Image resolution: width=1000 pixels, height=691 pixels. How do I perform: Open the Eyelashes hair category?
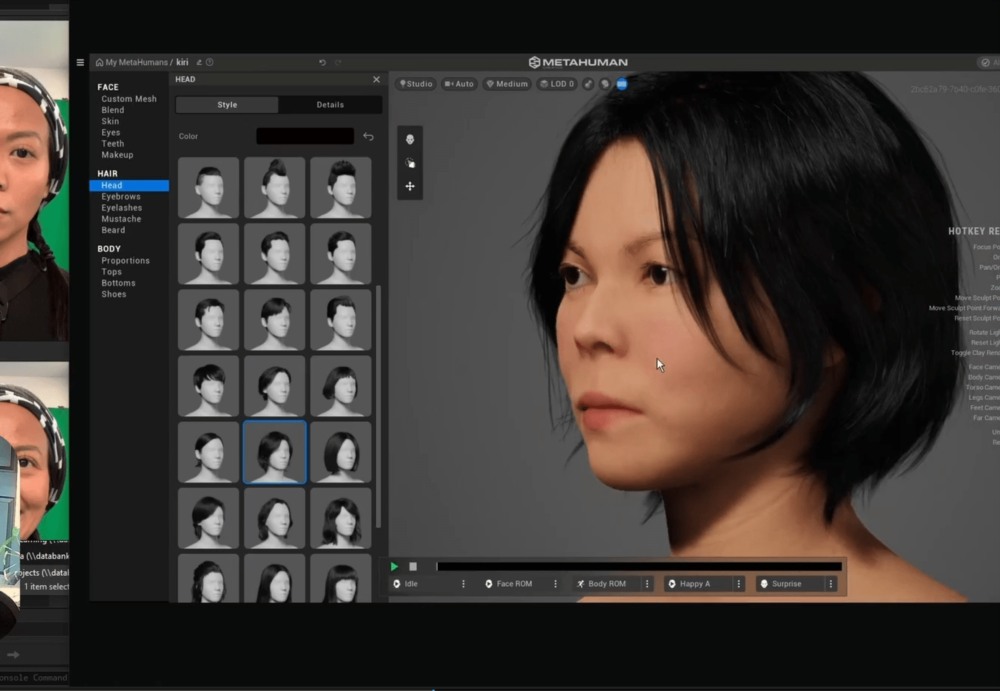tap(122, 207)
